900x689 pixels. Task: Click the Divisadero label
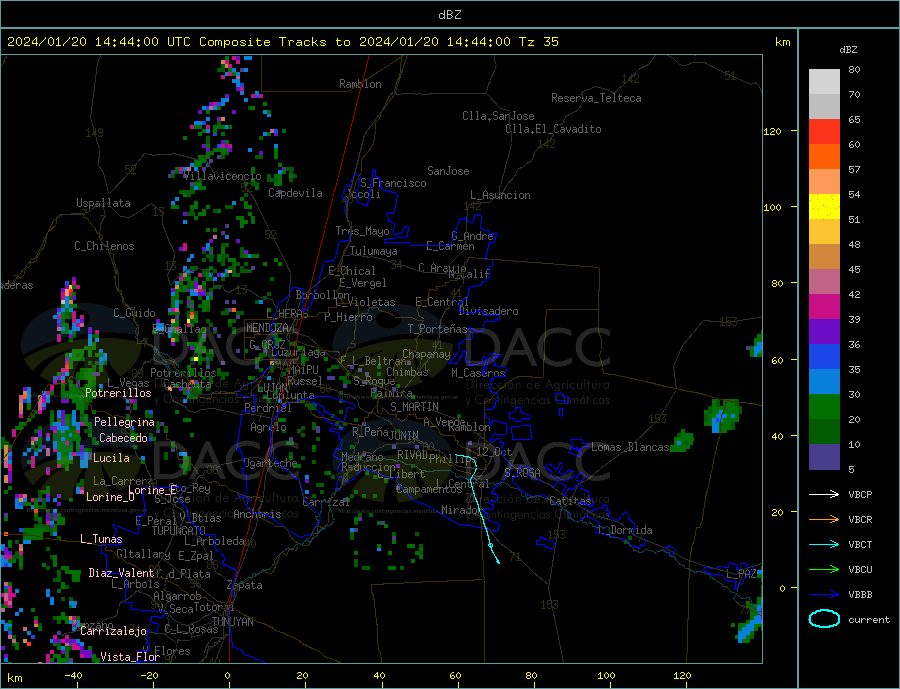point(488,311)
